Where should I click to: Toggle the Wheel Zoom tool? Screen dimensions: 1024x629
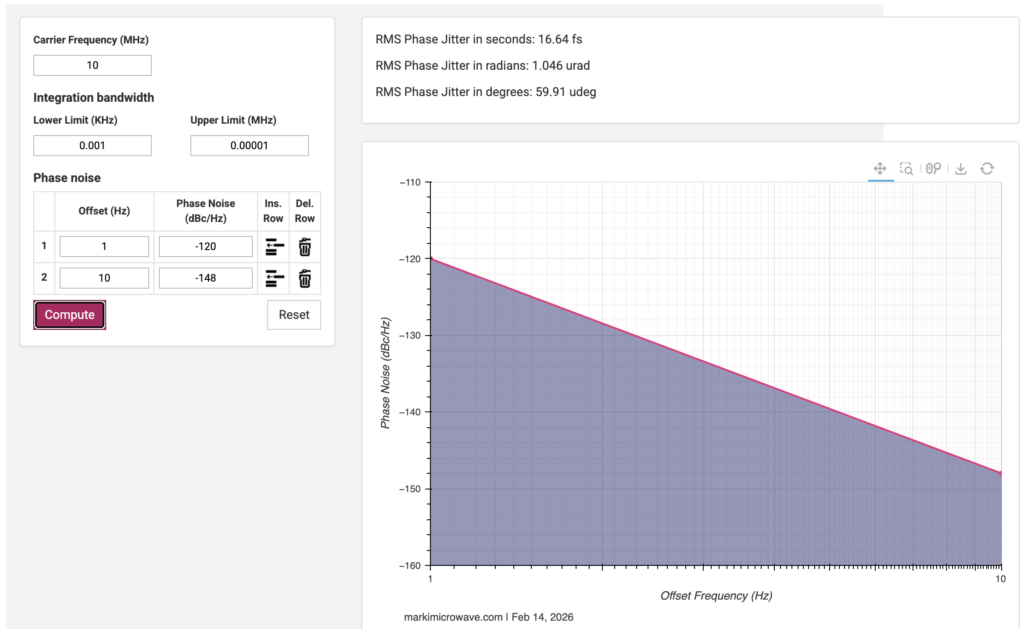pyautogui.click(x=933, y=169)
